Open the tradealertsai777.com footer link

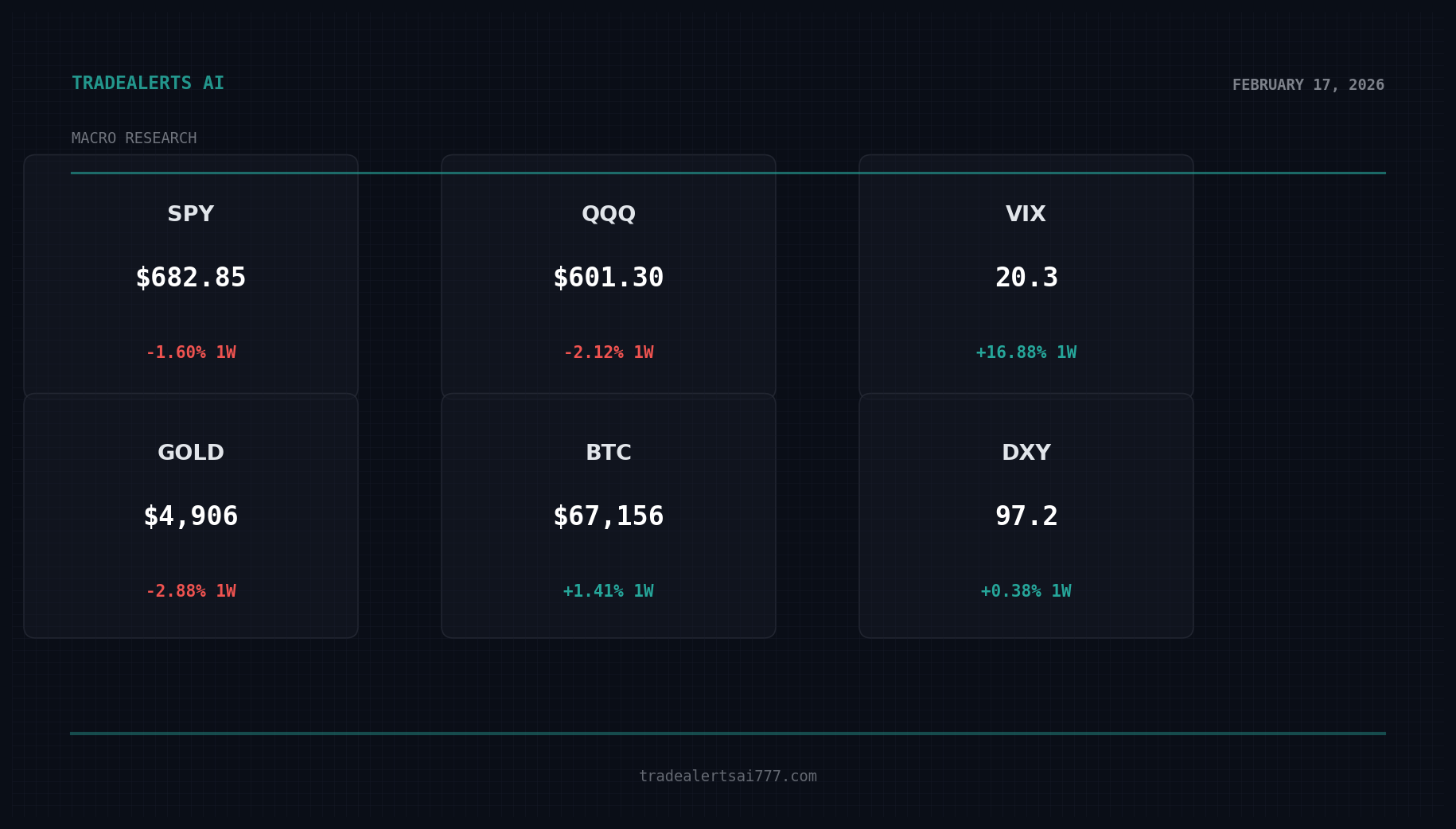pos(727,776)
